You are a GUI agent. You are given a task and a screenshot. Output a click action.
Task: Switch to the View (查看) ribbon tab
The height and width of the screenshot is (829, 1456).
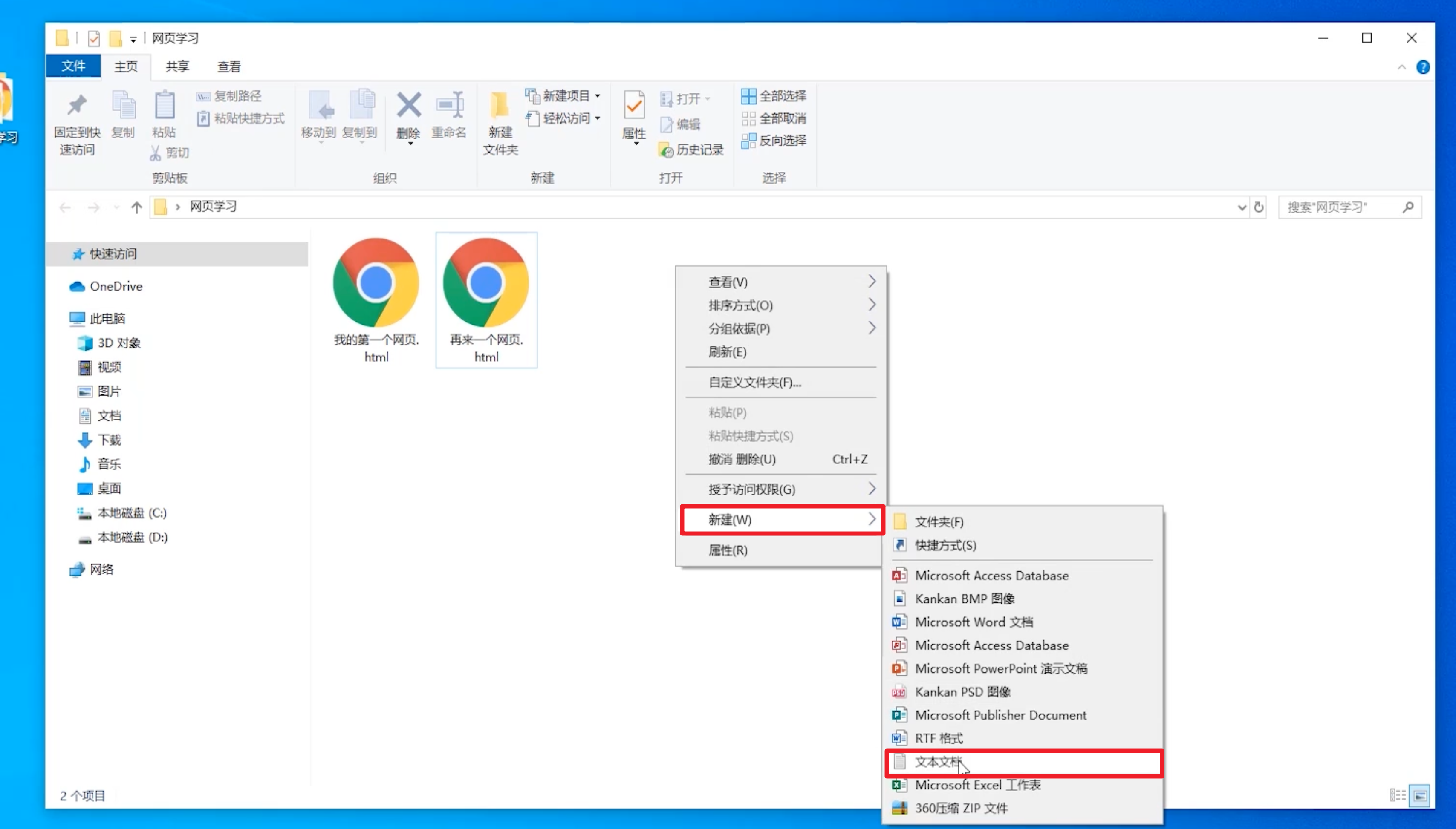click(x=229, y=66)
